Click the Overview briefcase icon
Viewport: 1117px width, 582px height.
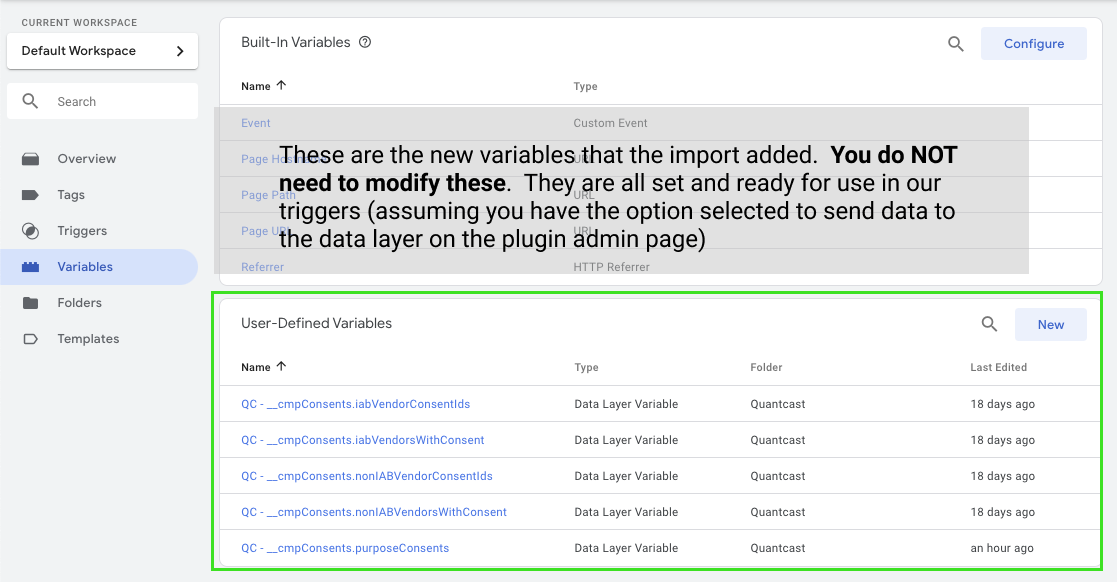[x=31, y=158]
